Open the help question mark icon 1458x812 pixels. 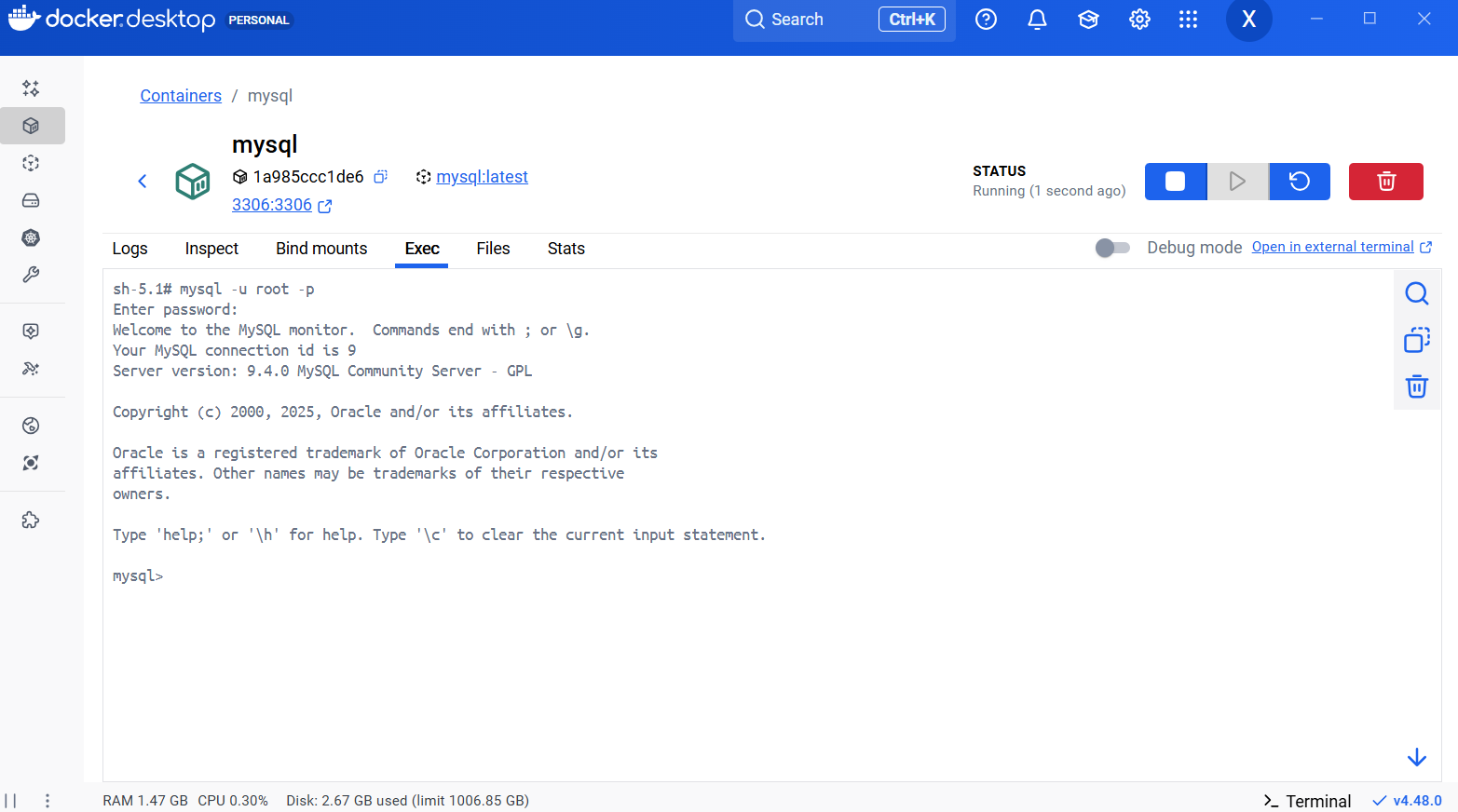[x=986, y=20]
